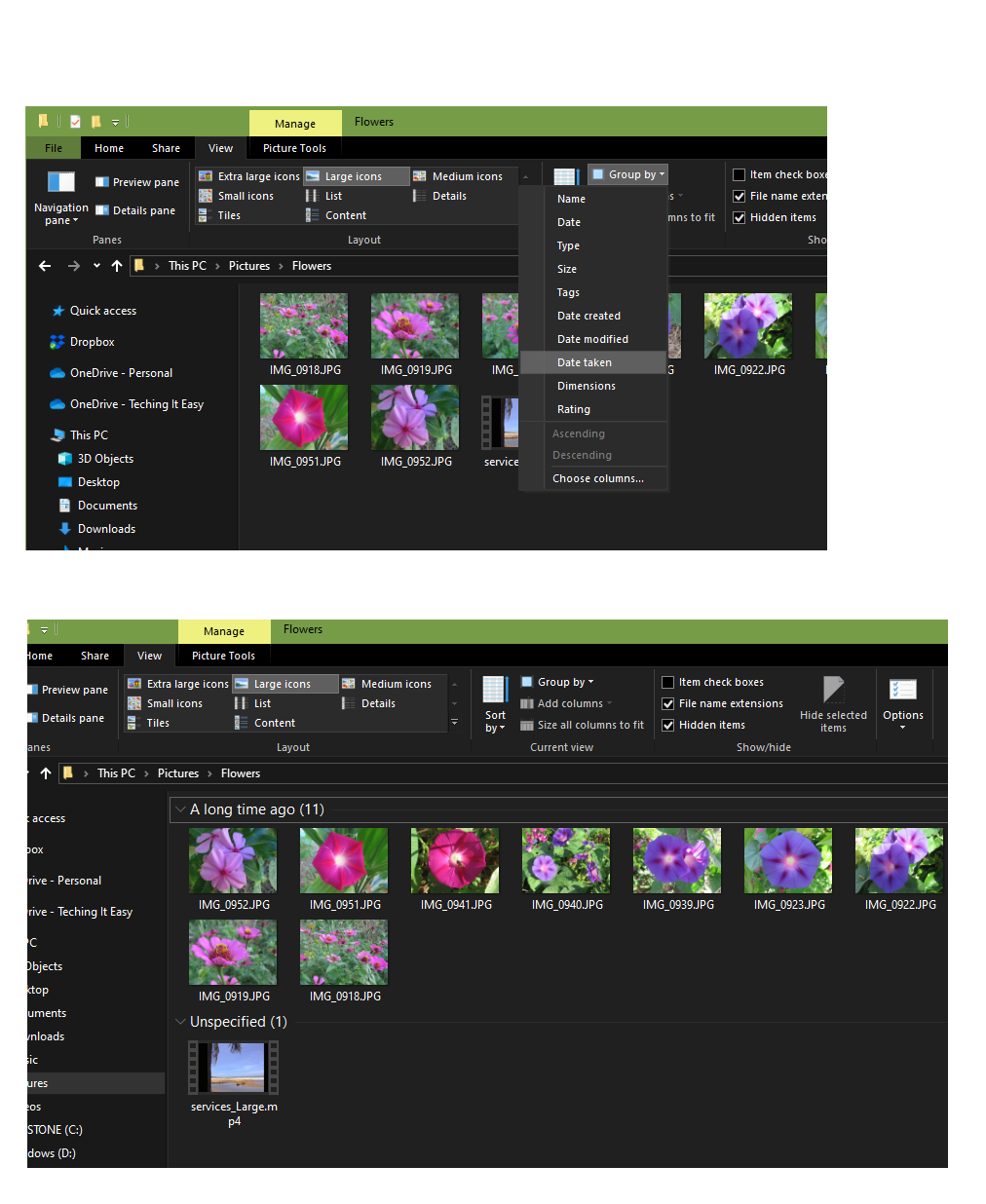Collapse the 'A long time ago (11)' group

click(180, 809)
